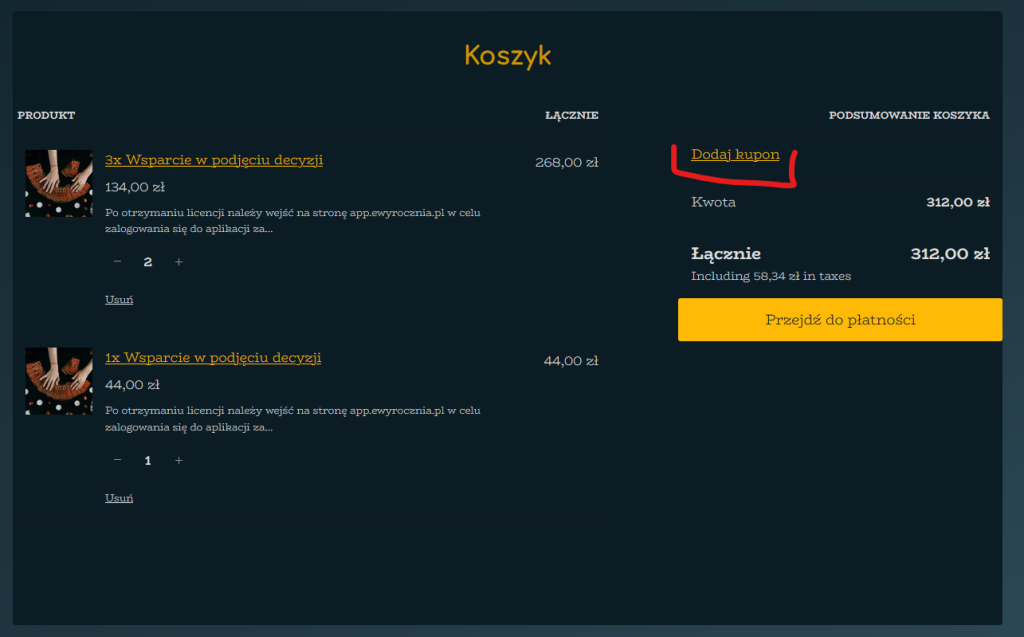The width and height of the screenshot is (1024, 637).
Task: Open the '1x Wsparcie w podjęciu decyzji' link
Action: (x=213, y=358)
